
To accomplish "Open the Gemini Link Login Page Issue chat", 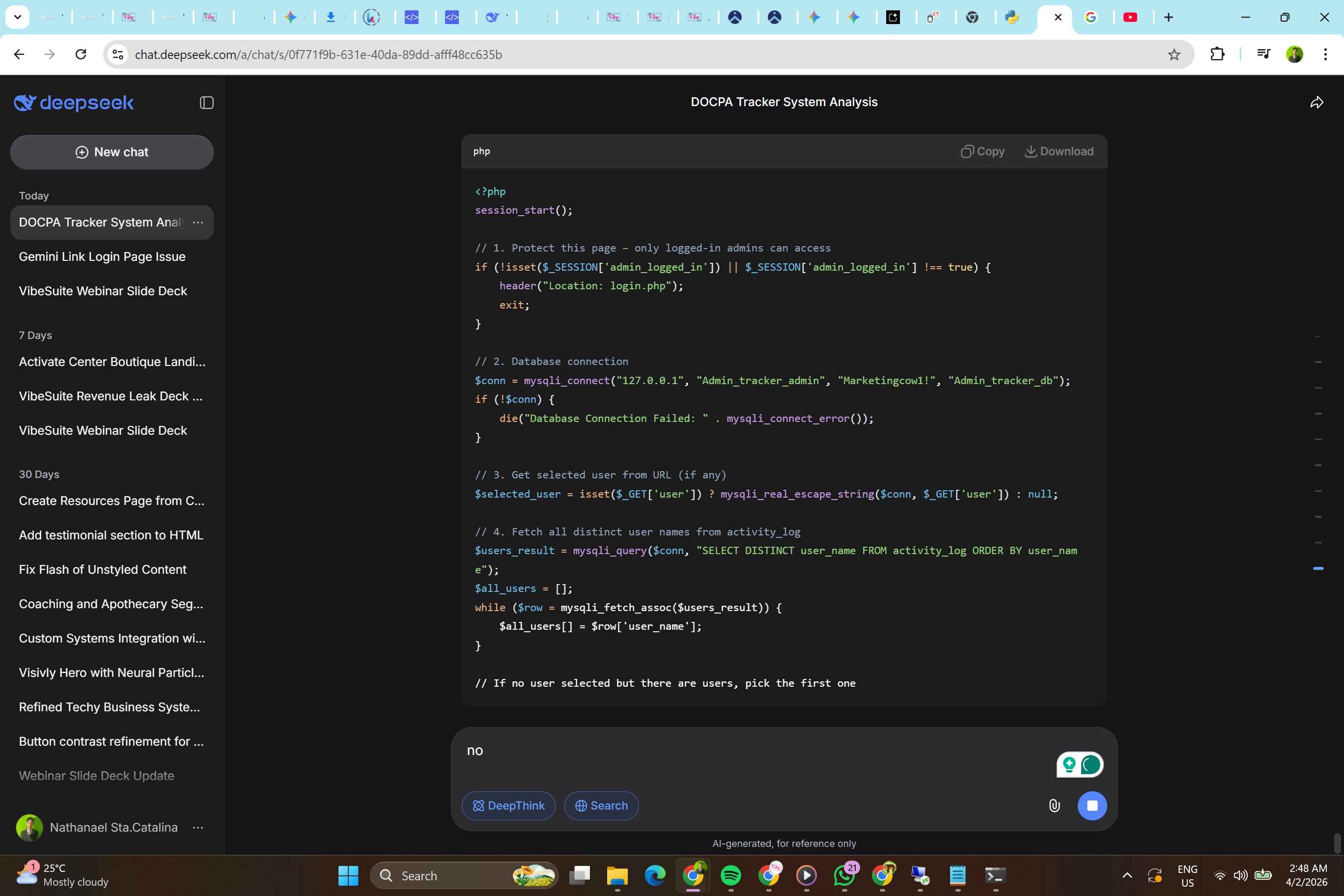I will pyautogui.click(x=102, y=256).
